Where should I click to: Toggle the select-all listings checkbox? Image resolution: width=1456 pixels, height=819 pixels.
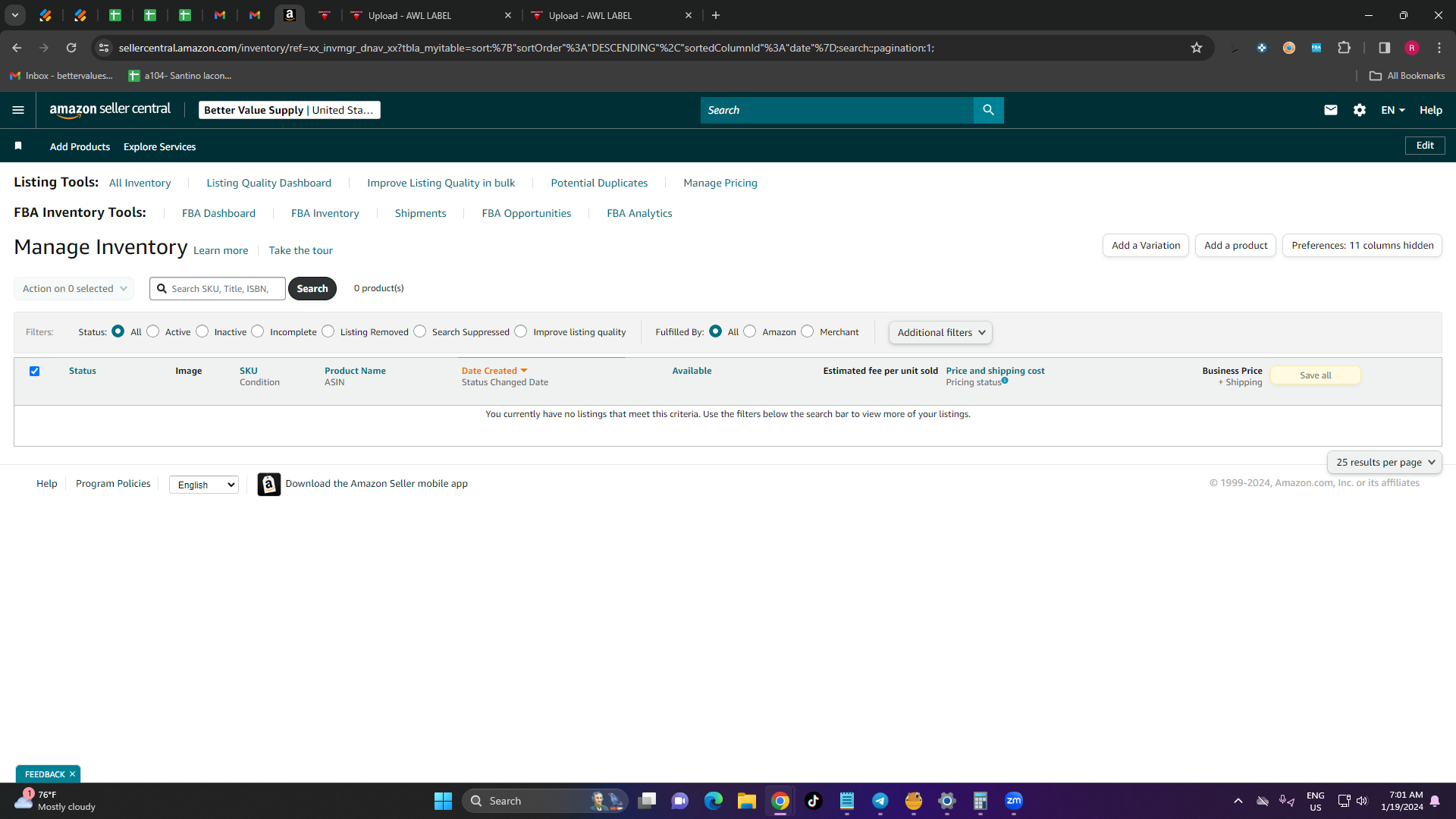pyautogui.click(x=34, y=371)
